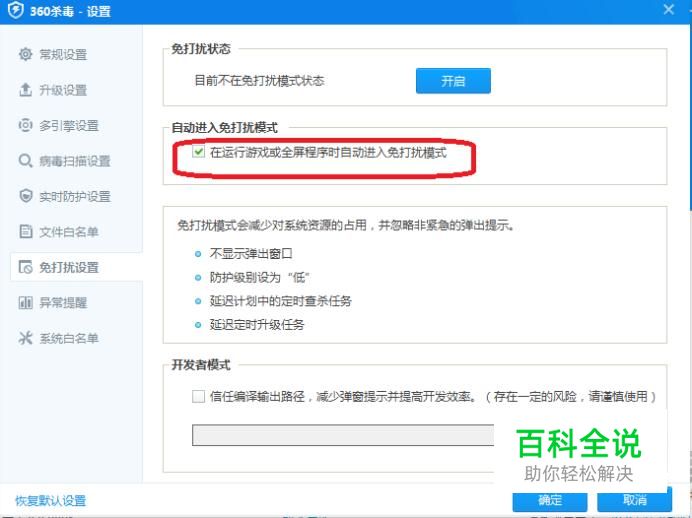Click 恢复默认设置 link
This screenshot has height=518, width=692.
(x=50, y=501)
